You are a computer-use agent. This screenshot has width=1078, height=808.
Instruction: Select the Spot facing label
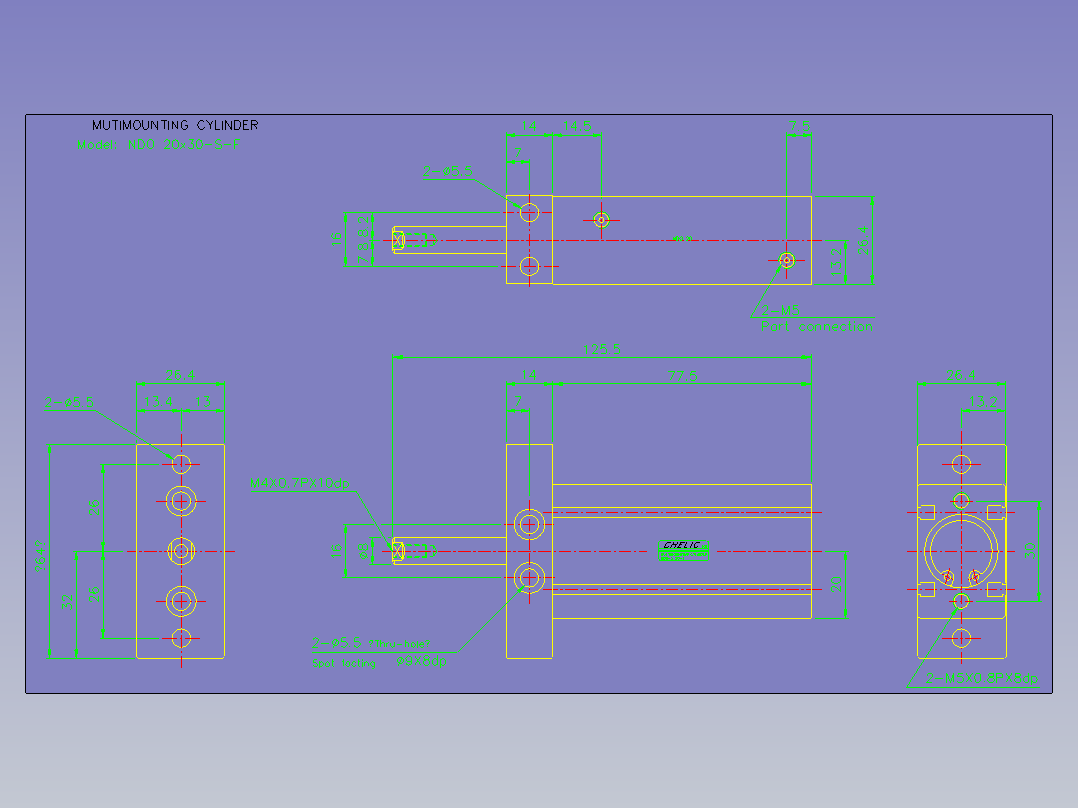coord(344,663)
